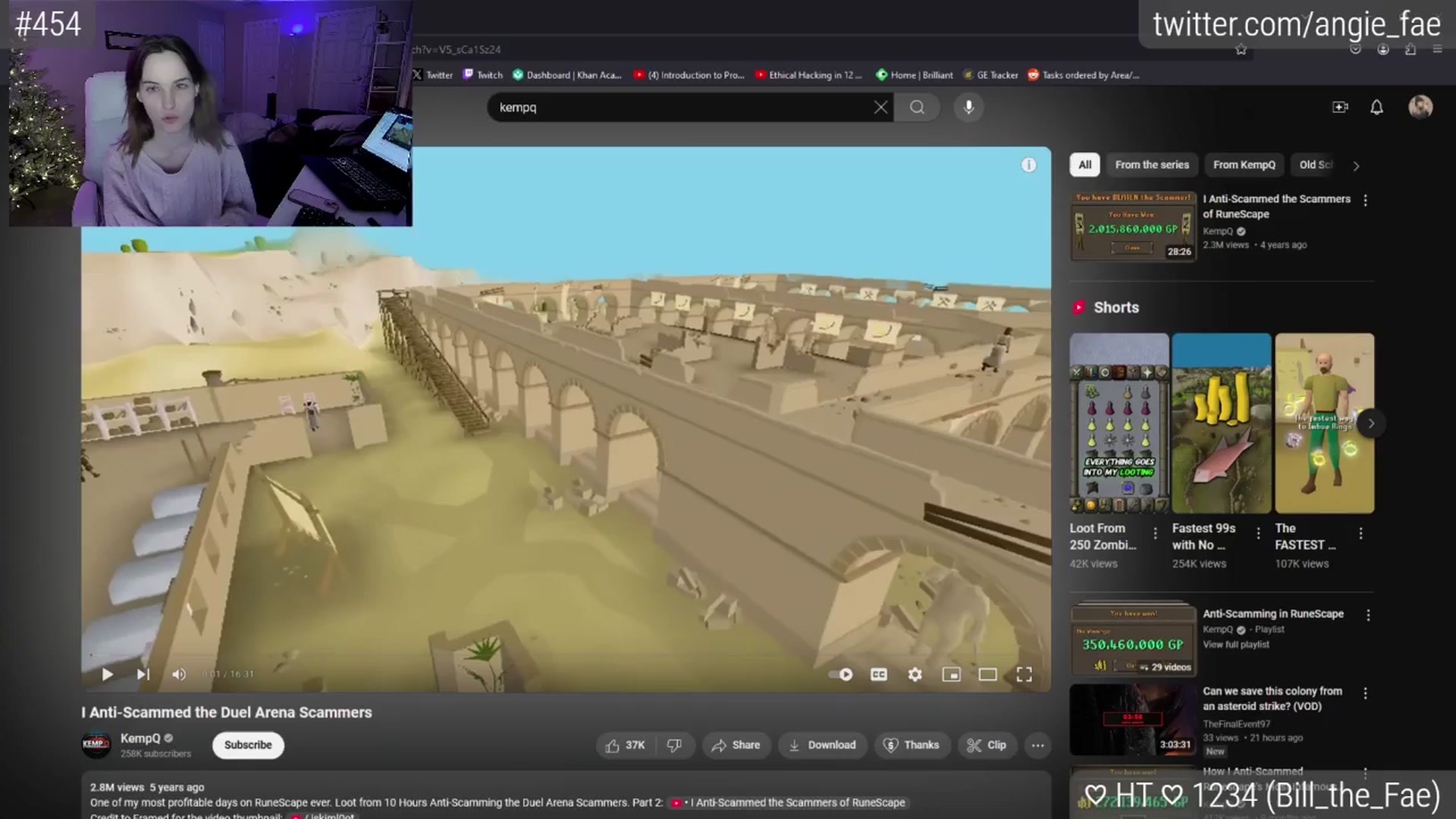Select the All filter chip
The height and width of the screenshot is (819, 1456).
(x=1085, y=165)
